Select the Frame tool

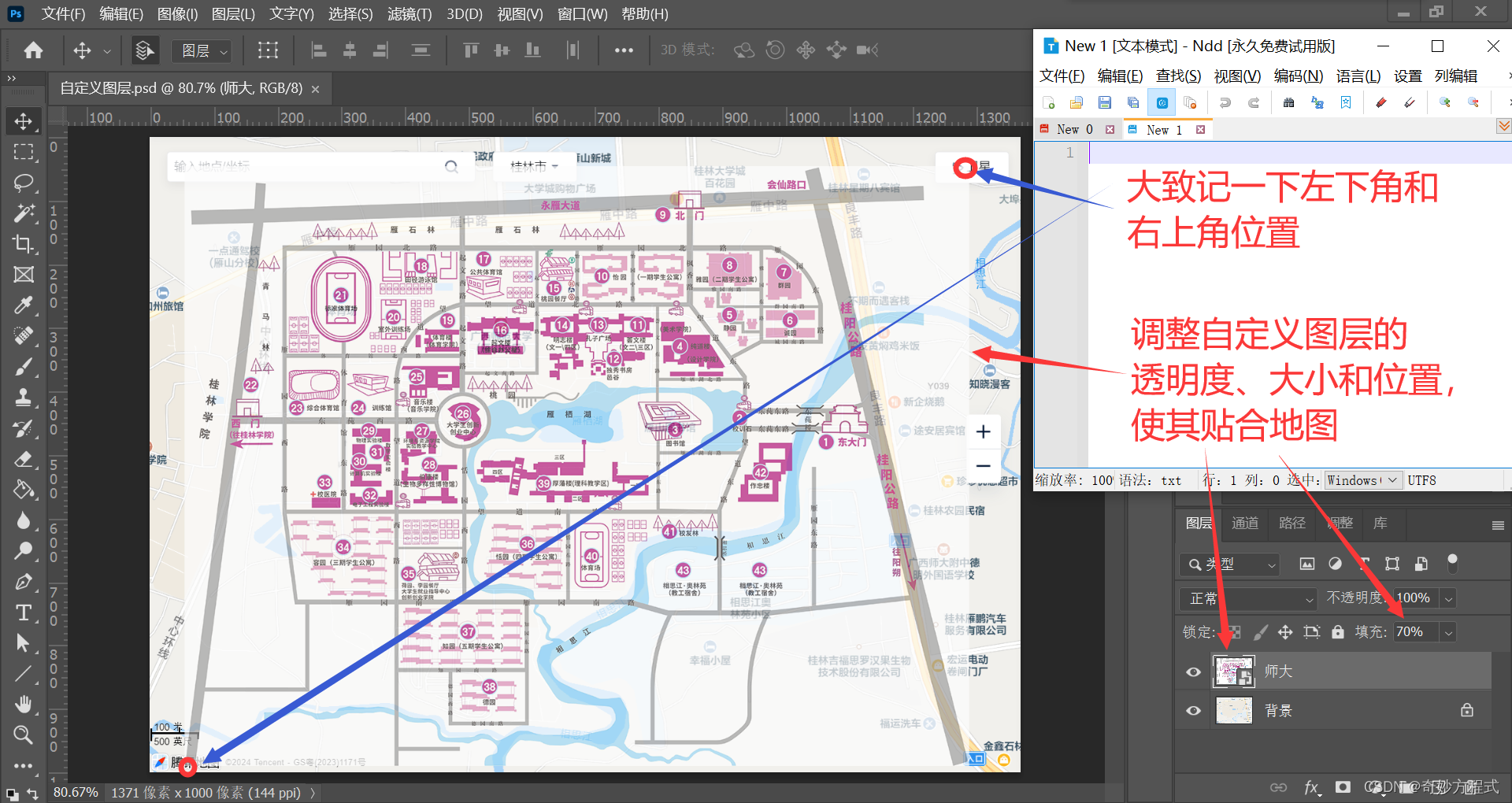pos(24,275)
